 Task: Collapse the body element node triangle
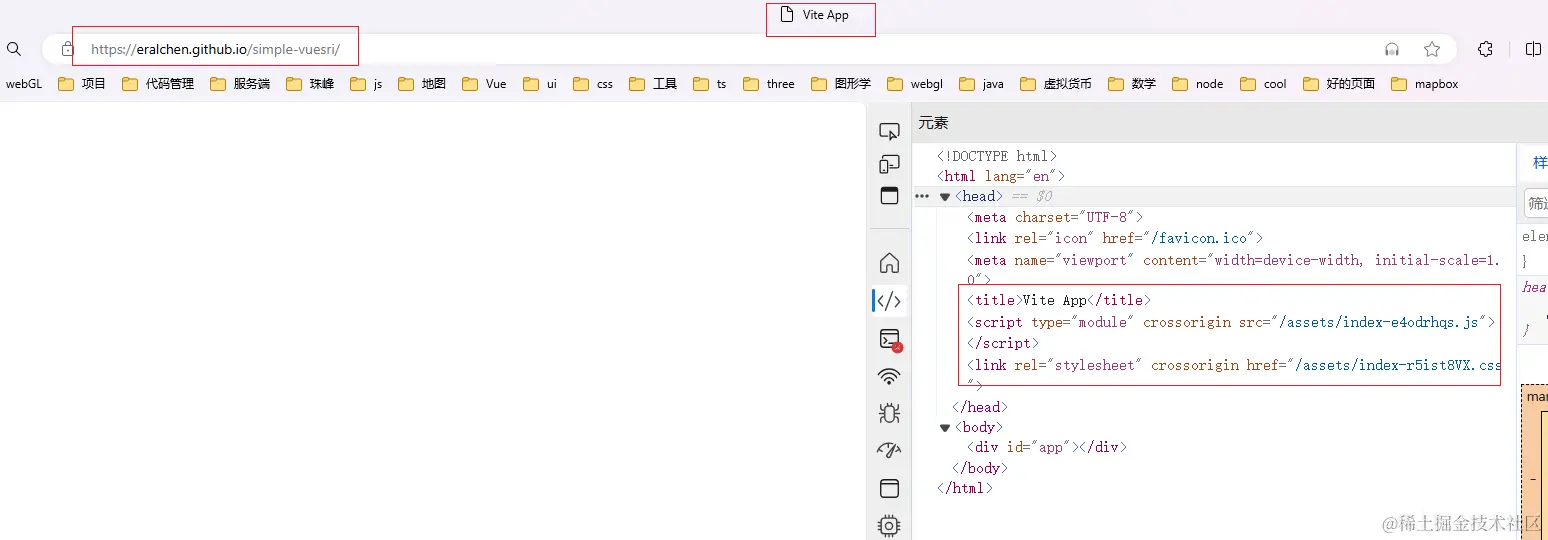coord(945,428)
